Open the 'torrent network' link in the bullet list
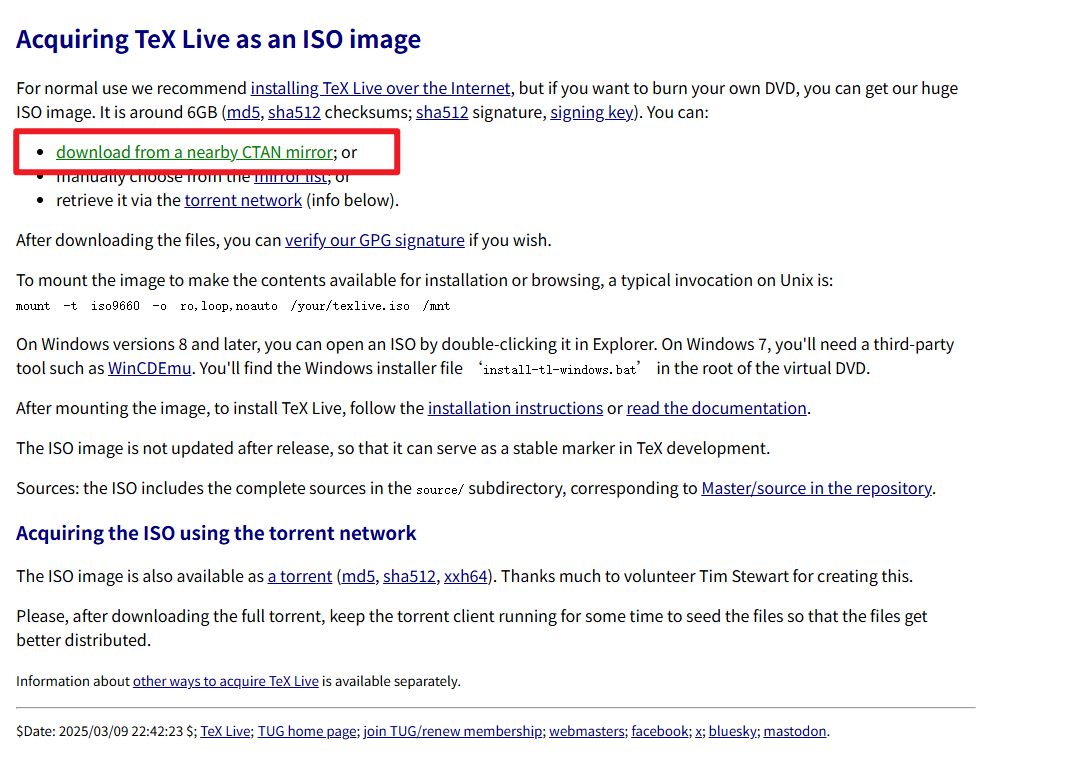This screenshot has width=1090, height=762. (x=243, y=200)
